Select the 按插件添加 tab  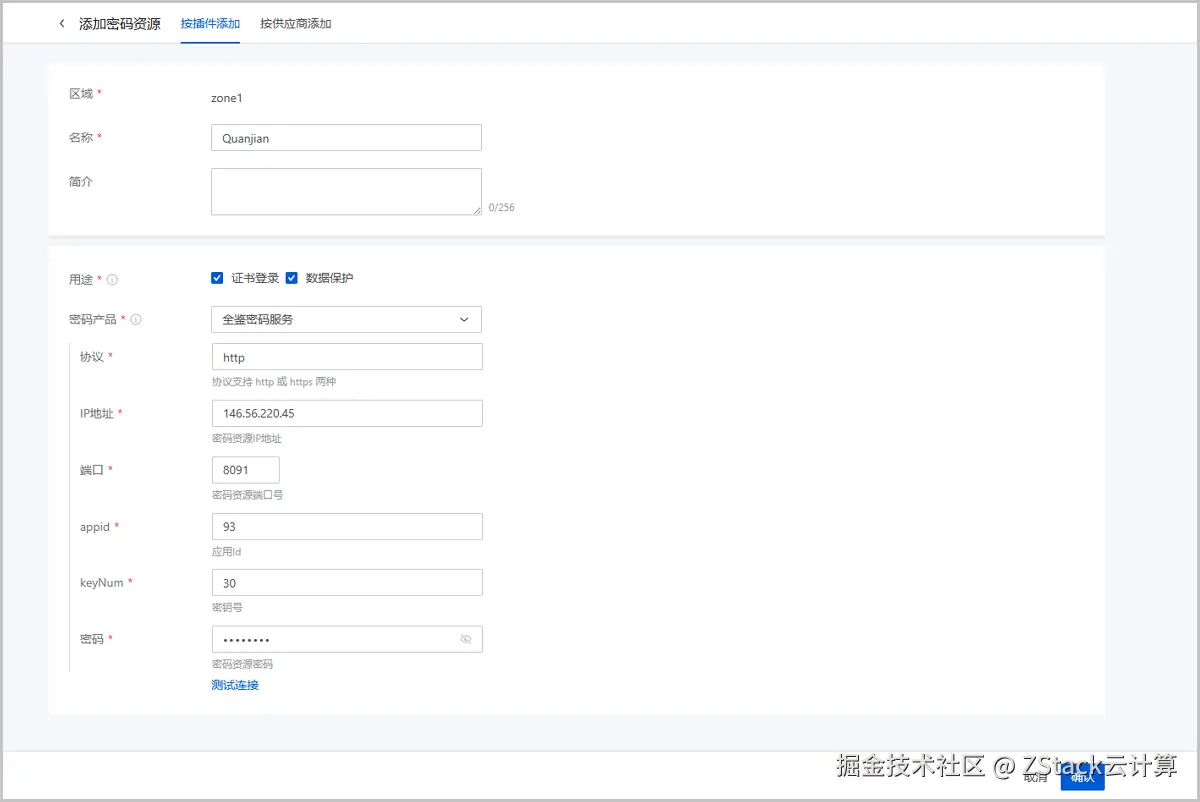coord(209,22)
